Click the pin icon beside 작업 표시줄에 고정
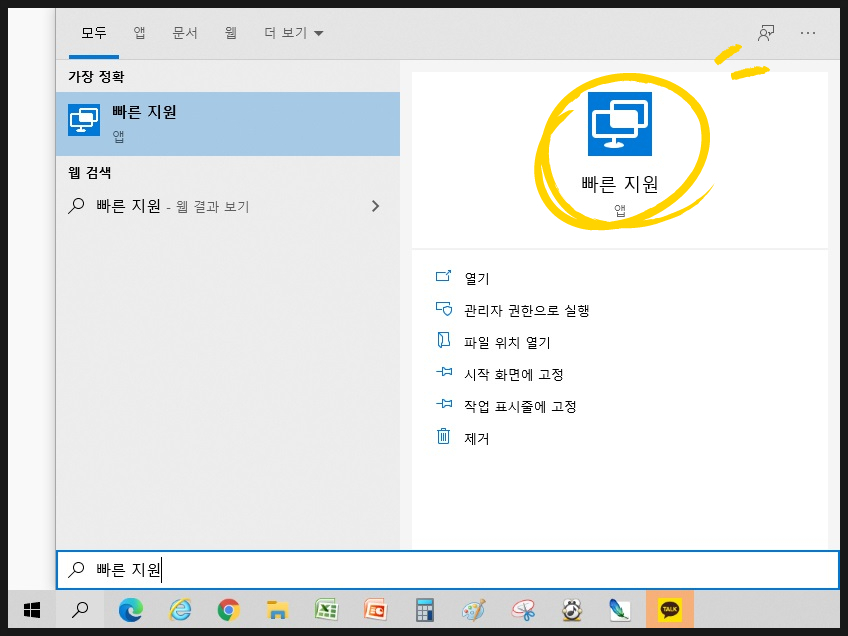The width and height of the screenshot is (848, 636). 444,404
